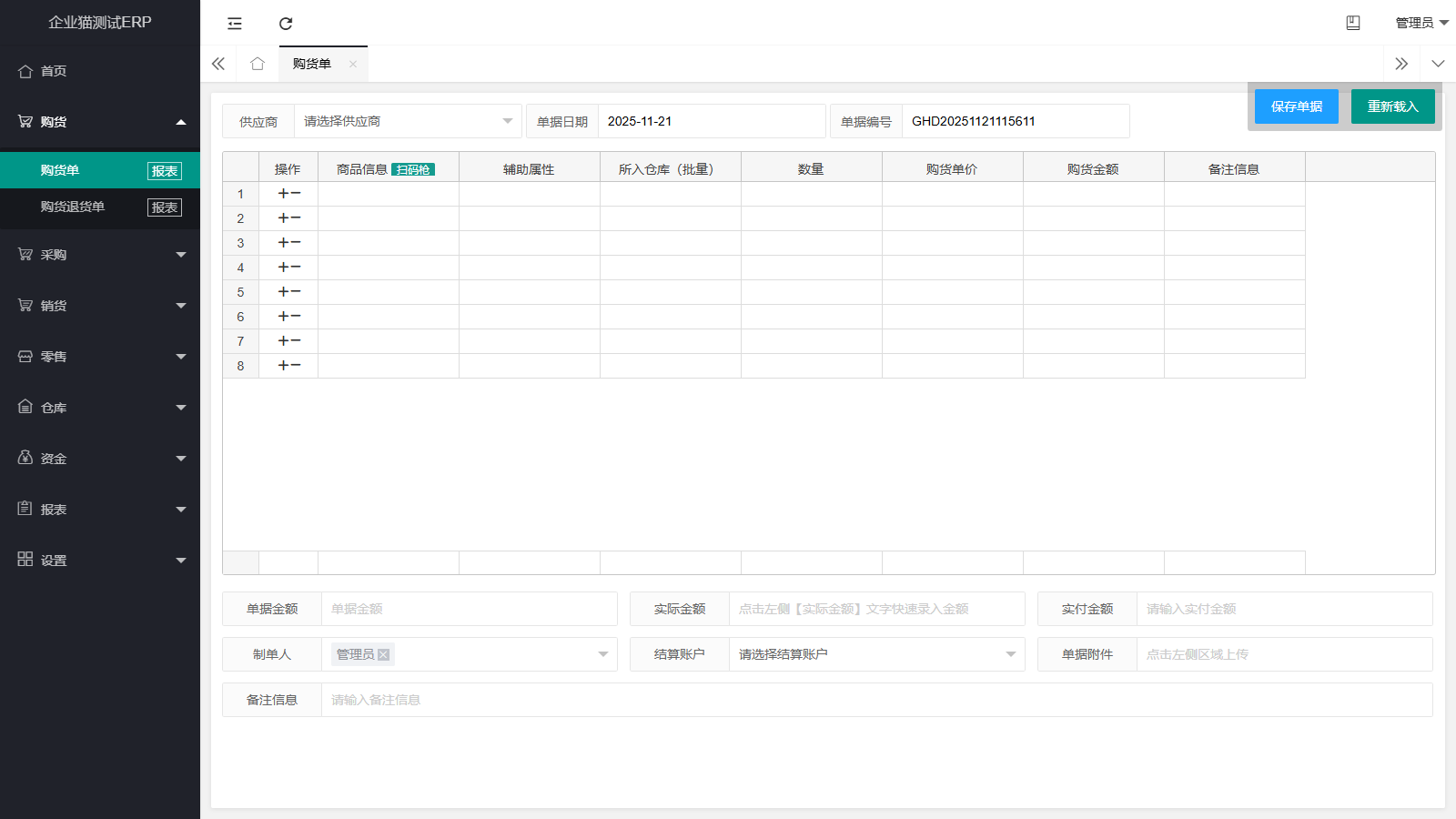
Task: Click the 保存单据 button
Action: point(1297,106)
